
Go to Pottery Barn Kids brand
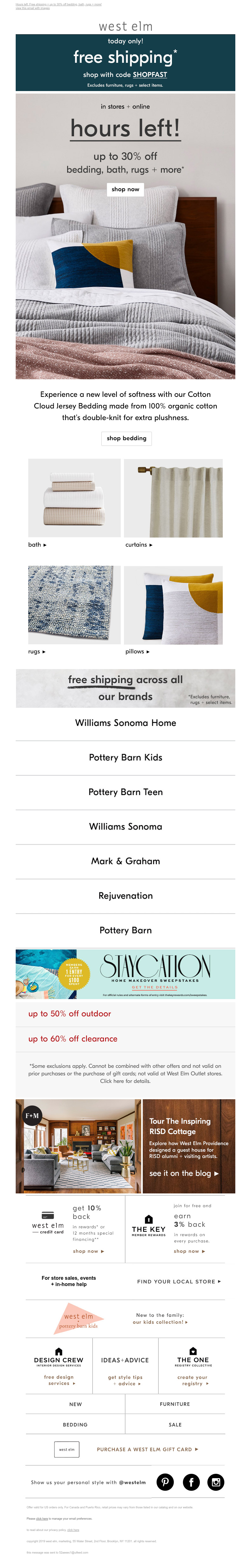tap(125, 757)
